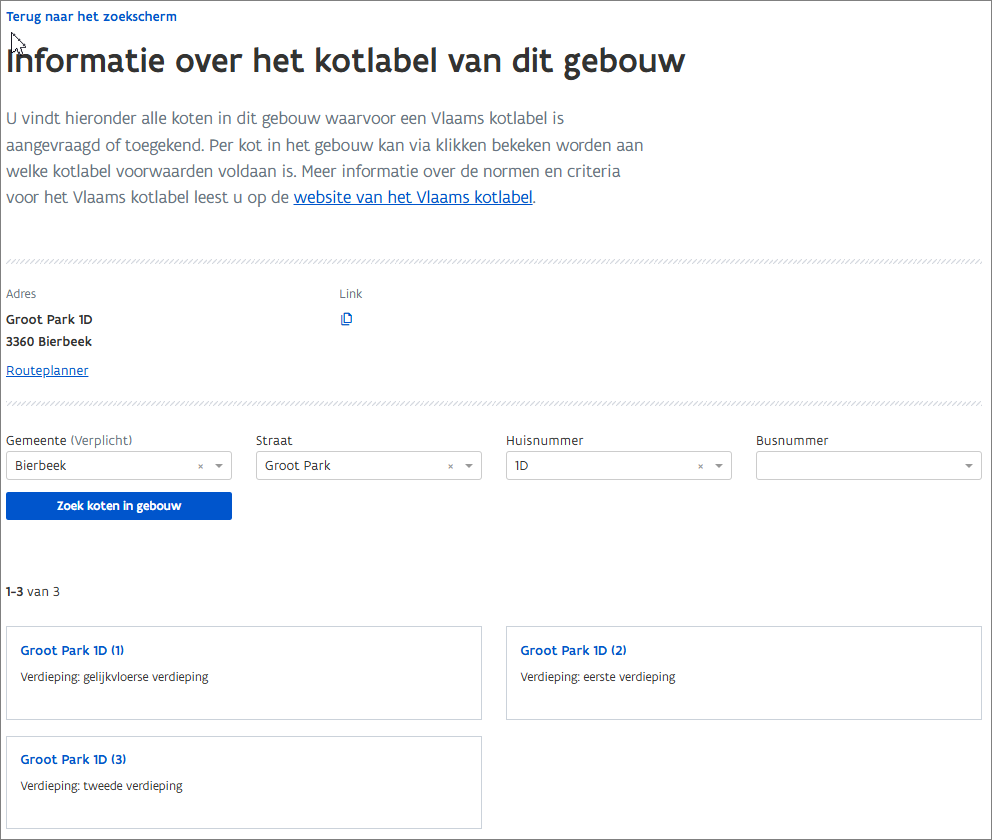The height and width of the screenshot is (840, 992).
Task: Expand the Gemeente dropdown arrow
Action: point(219,466)
